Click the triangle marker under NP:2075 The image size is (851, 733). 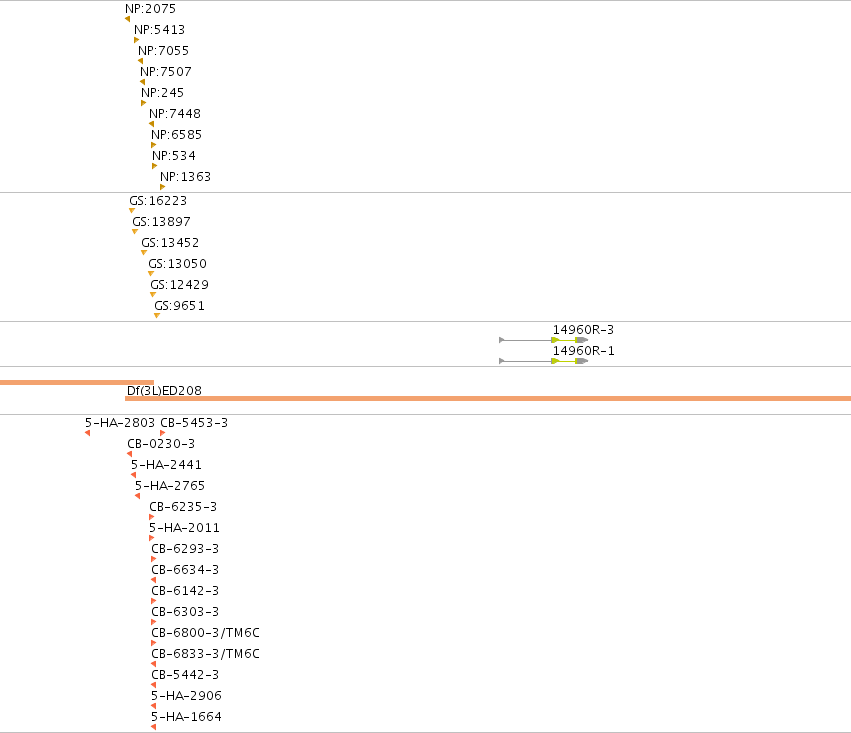[x=128, y=19]
